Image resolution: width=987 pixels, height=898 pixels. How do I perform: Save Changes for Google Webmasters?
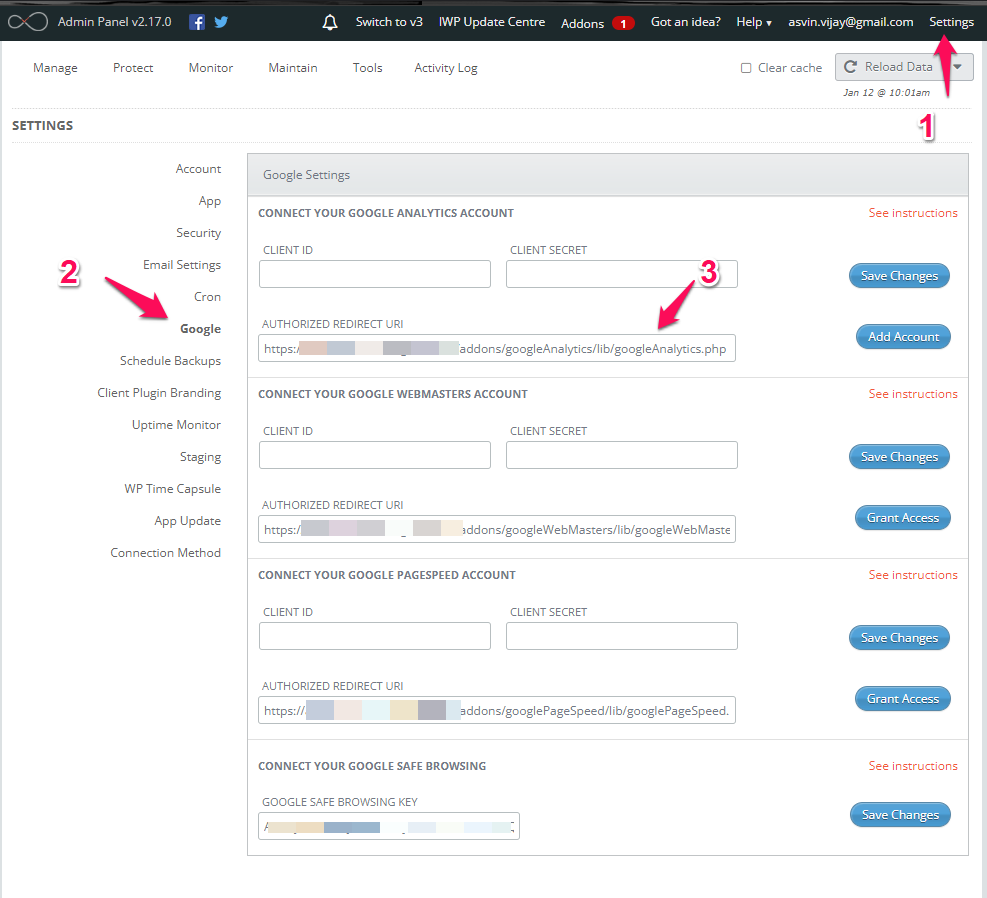coord(899,457)
